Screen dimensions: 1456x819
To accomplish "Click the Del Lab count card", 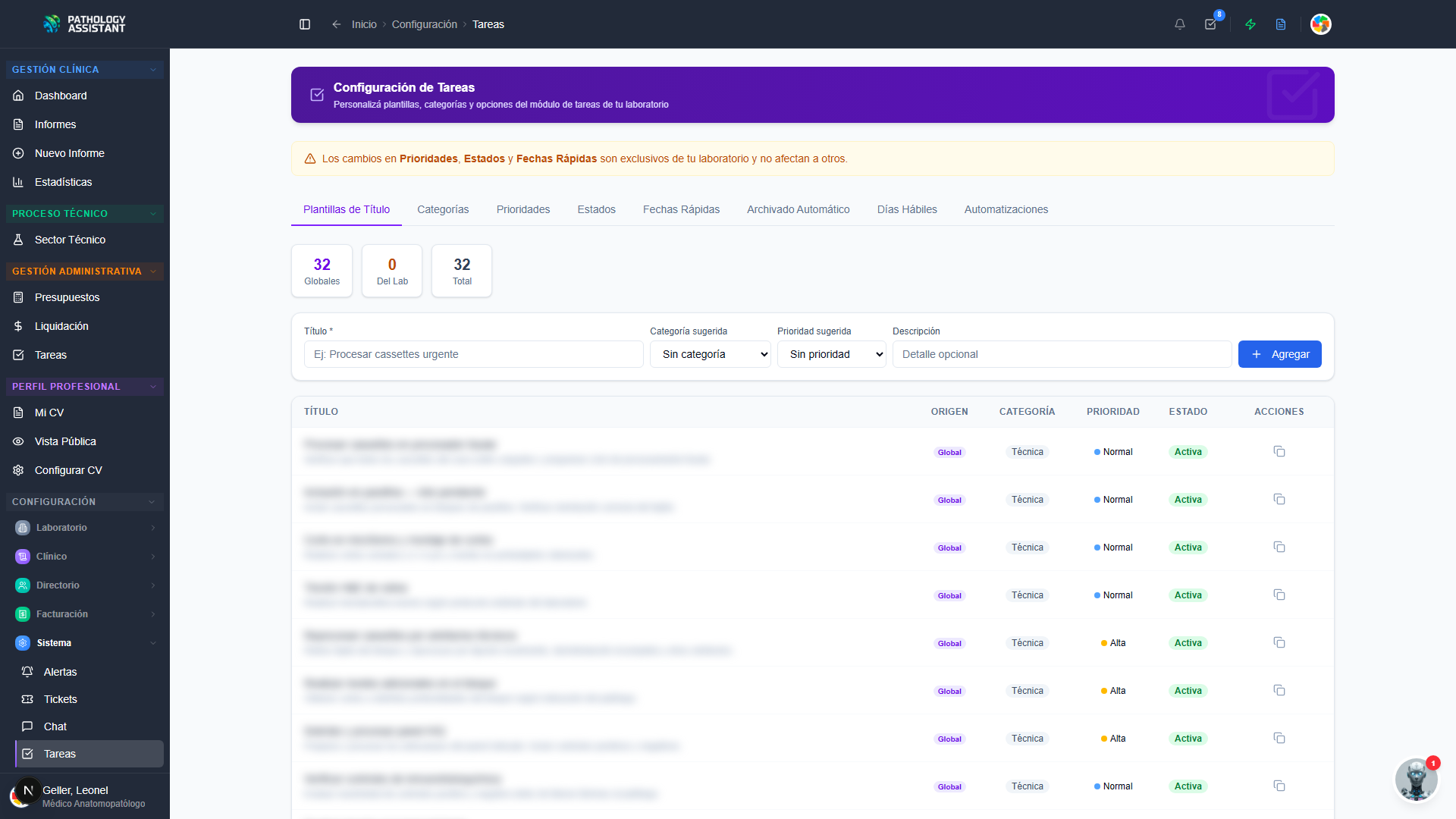I will click(392, 271).
